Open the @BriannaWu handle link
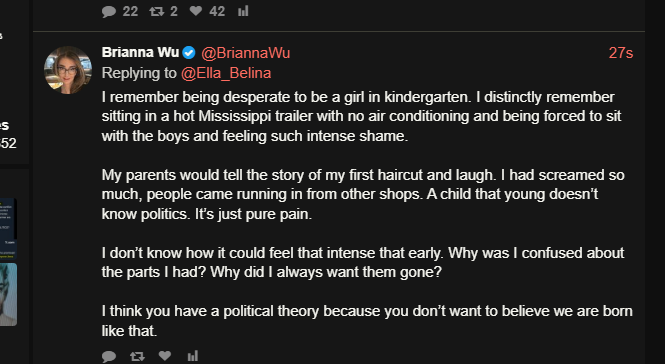Viewport: 665px width, 364px height. point(246,53)
